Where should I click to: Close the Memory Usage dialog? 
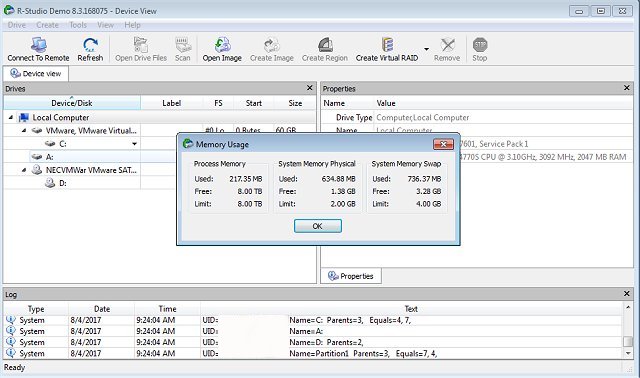[x=443, y=144]
